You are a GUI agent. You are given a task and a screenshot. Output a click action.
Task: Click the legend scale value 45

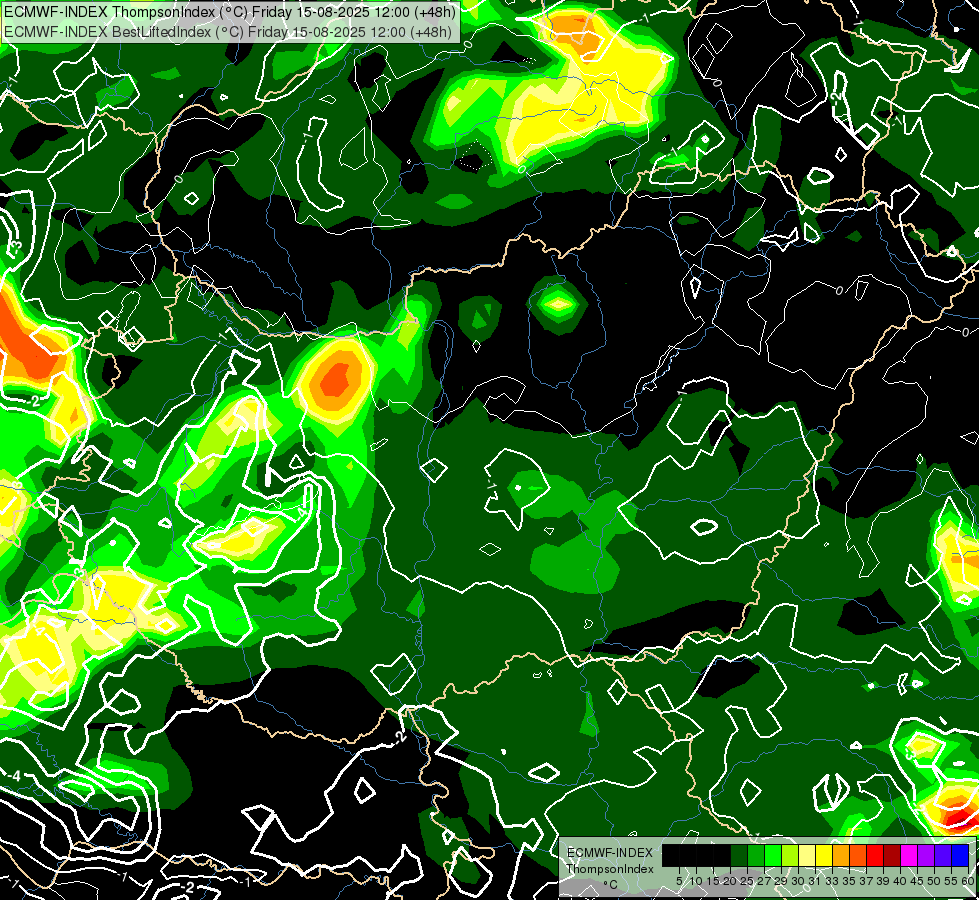(x=918, y=881)
